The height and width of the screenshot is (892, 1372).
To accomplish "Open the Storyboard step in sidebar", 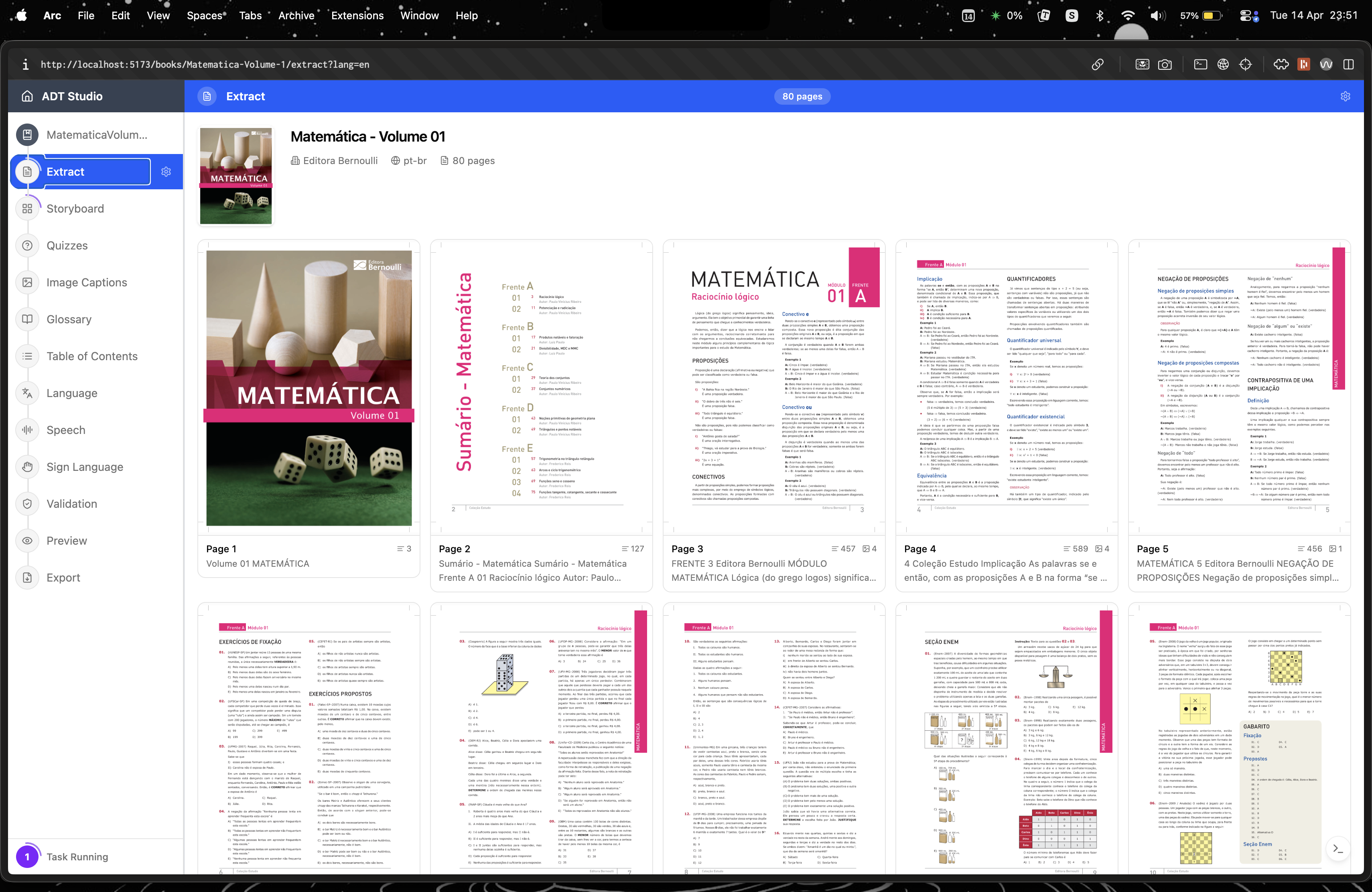I will click(75, 209).
